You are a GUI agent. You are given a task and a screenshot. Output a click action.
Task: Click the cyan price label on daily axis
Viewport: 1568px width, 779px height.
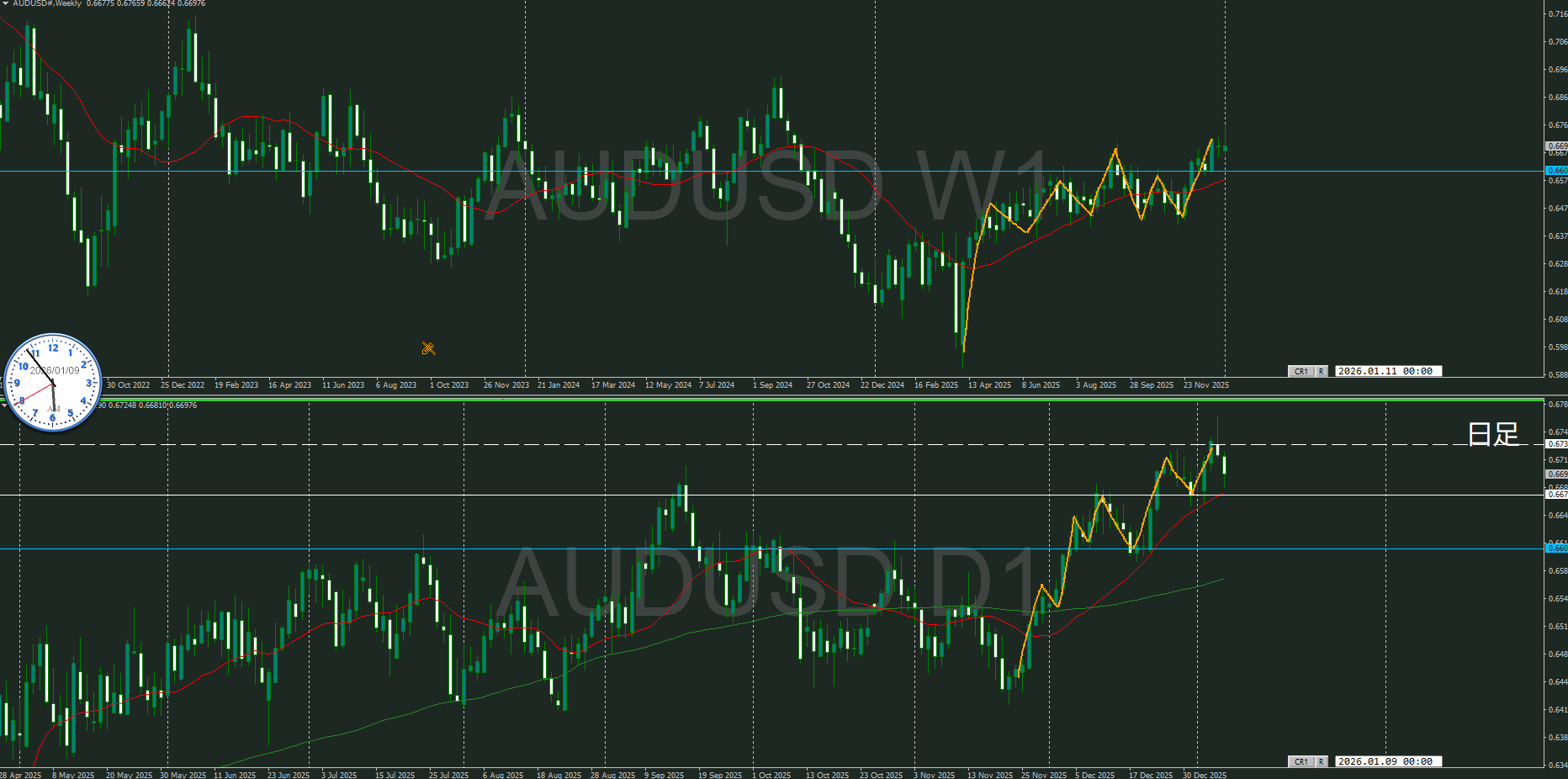tap(1556, 548)
